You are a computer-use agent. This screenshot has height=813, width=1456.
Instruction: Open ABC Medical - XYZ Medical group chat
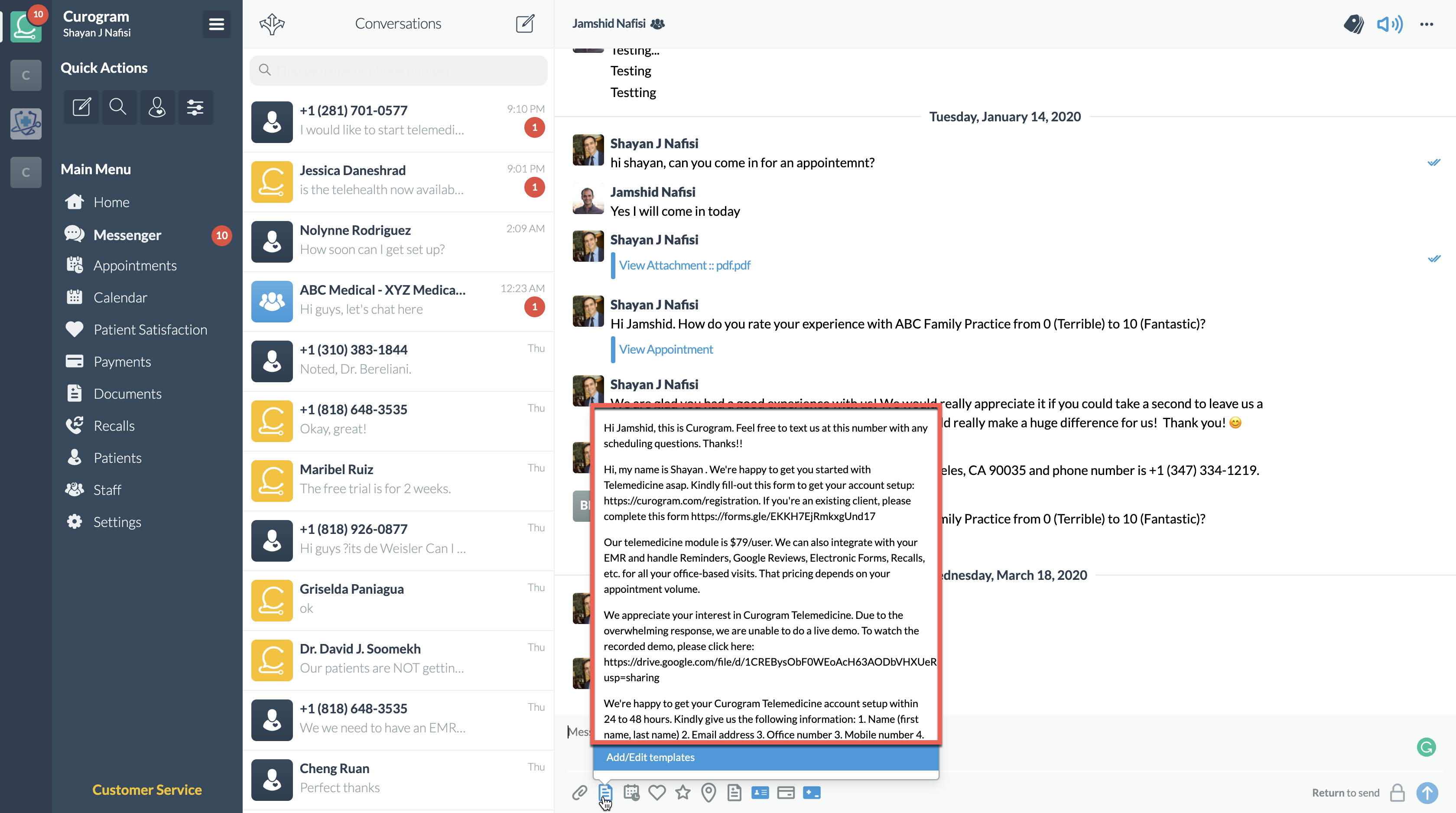click(x=399, y=301)
